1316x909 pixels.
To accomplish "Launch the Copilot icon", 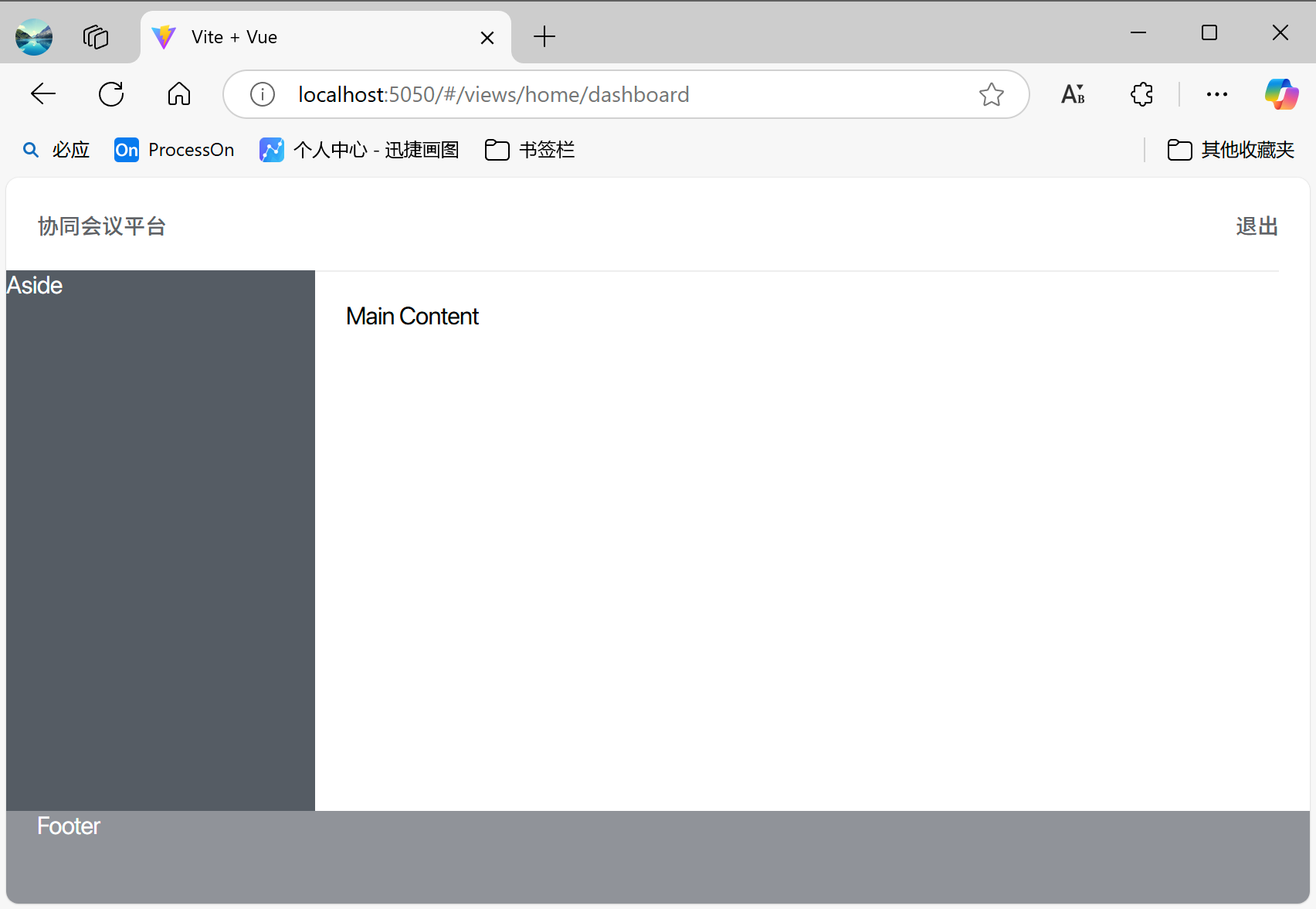I will [1281, 94].
